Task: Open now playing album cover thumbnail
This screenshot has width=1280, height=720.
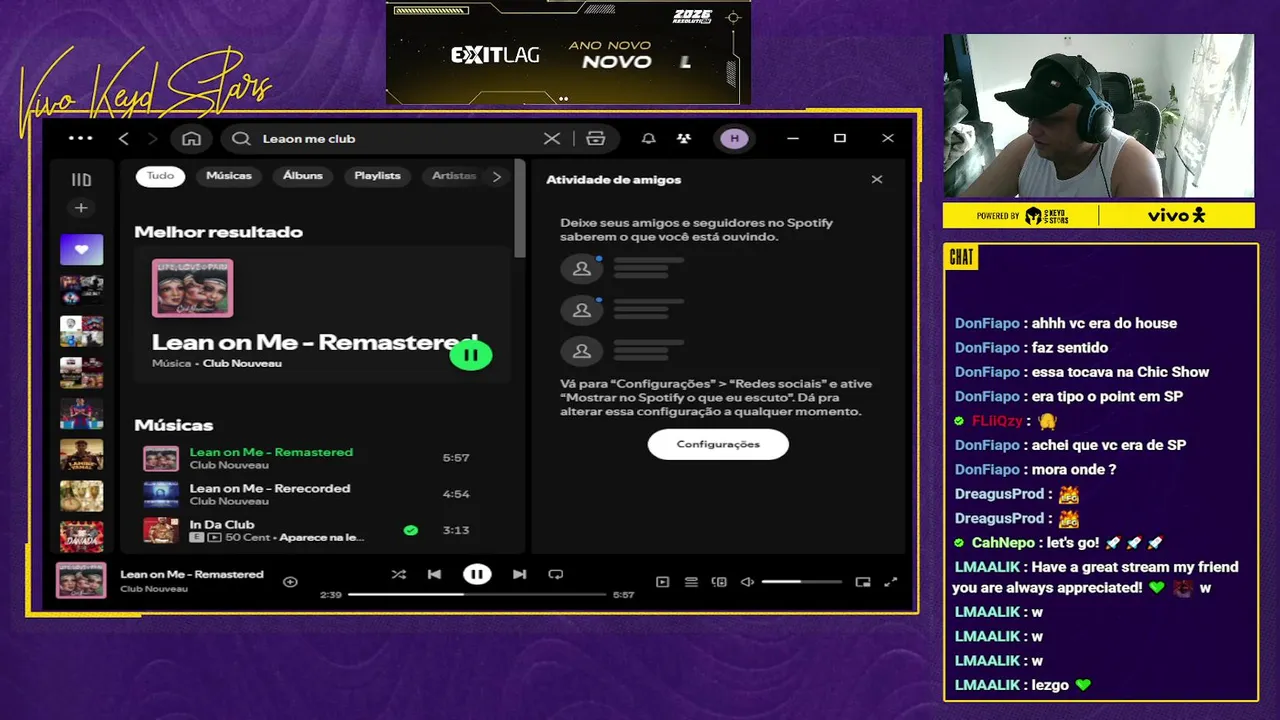Action: (81, 580)
